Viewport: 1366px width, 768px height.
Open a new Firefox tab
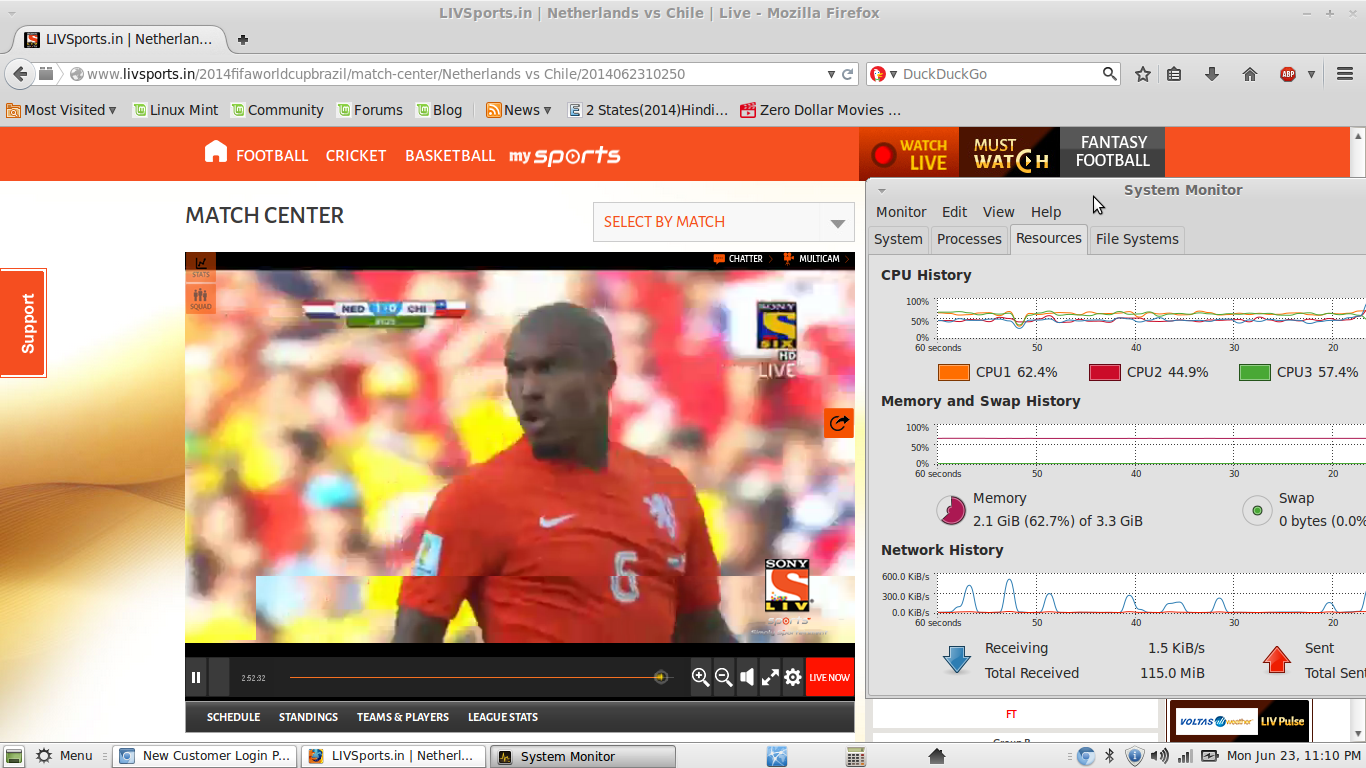click(242, 39)
